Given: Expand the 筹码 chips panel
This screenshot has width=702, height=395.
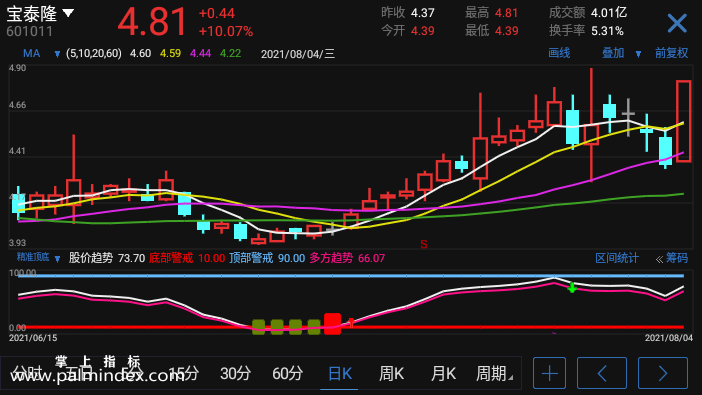Looking at the screenshot, I should (x=672, y=258).
